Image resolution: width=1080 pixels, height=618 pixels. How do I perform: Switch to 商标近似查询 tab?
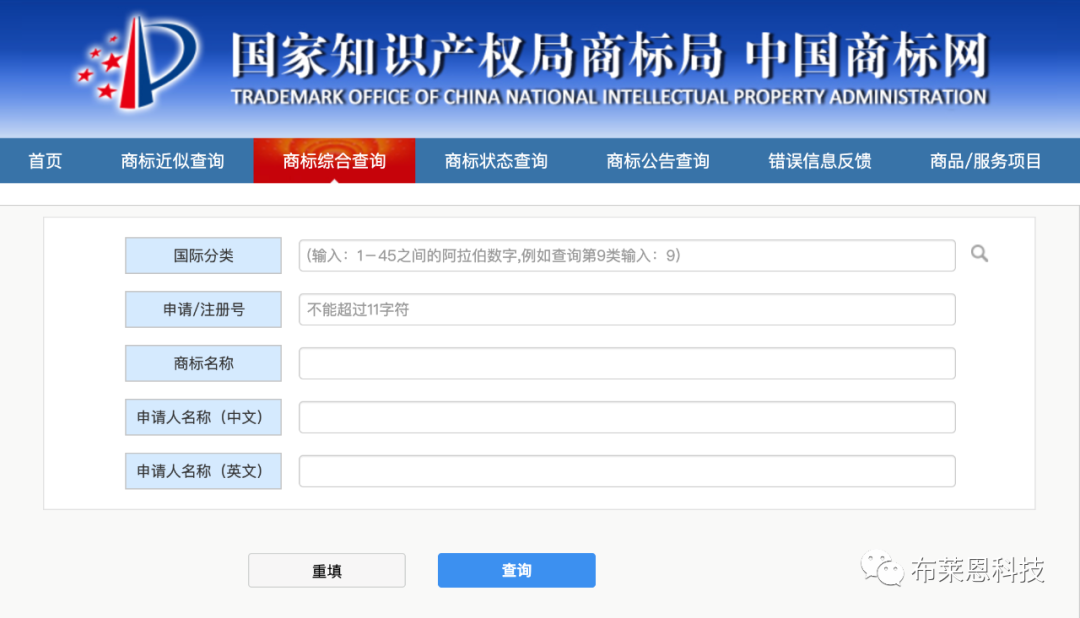click(x=172, y=161)
